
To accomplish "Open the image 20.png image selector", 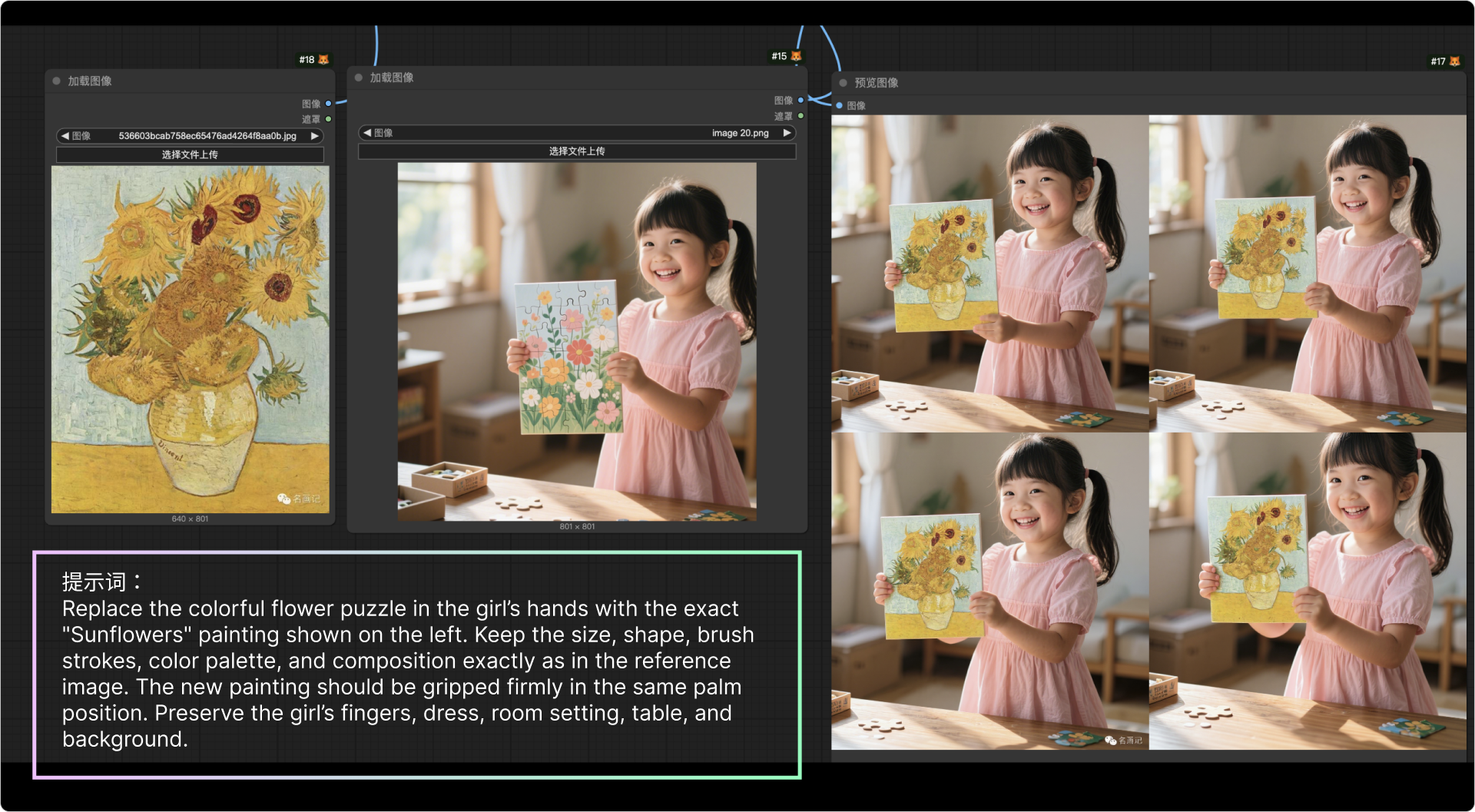I will point(577,133).
